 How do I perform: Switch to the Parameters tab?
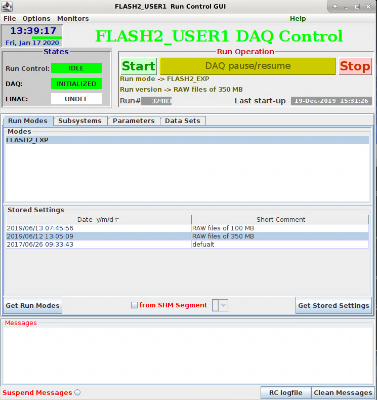[133, 121]
